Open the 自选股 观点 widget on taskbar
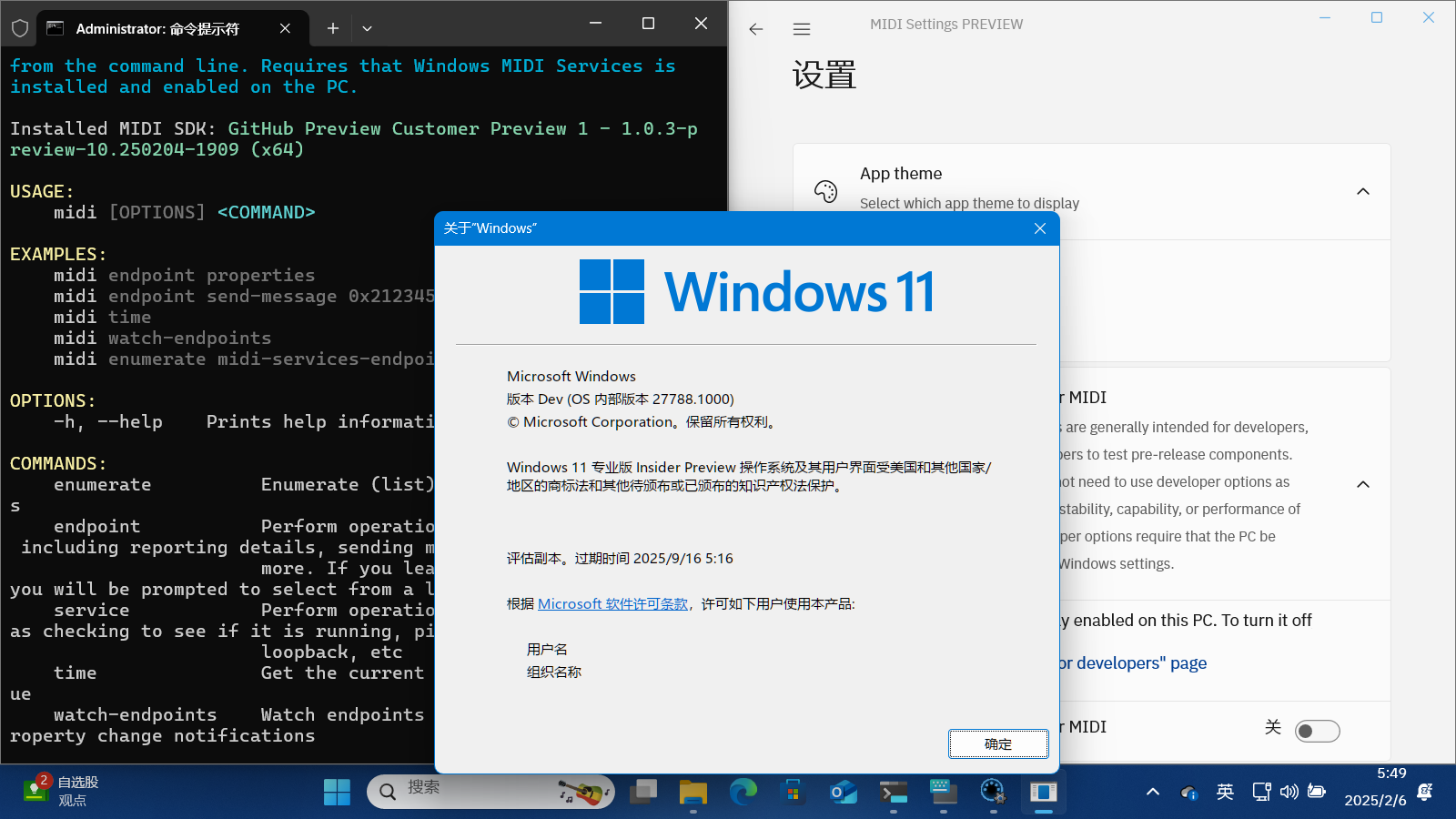The height and width of the screenshot is (819, 1456). [x=62, y=791]
